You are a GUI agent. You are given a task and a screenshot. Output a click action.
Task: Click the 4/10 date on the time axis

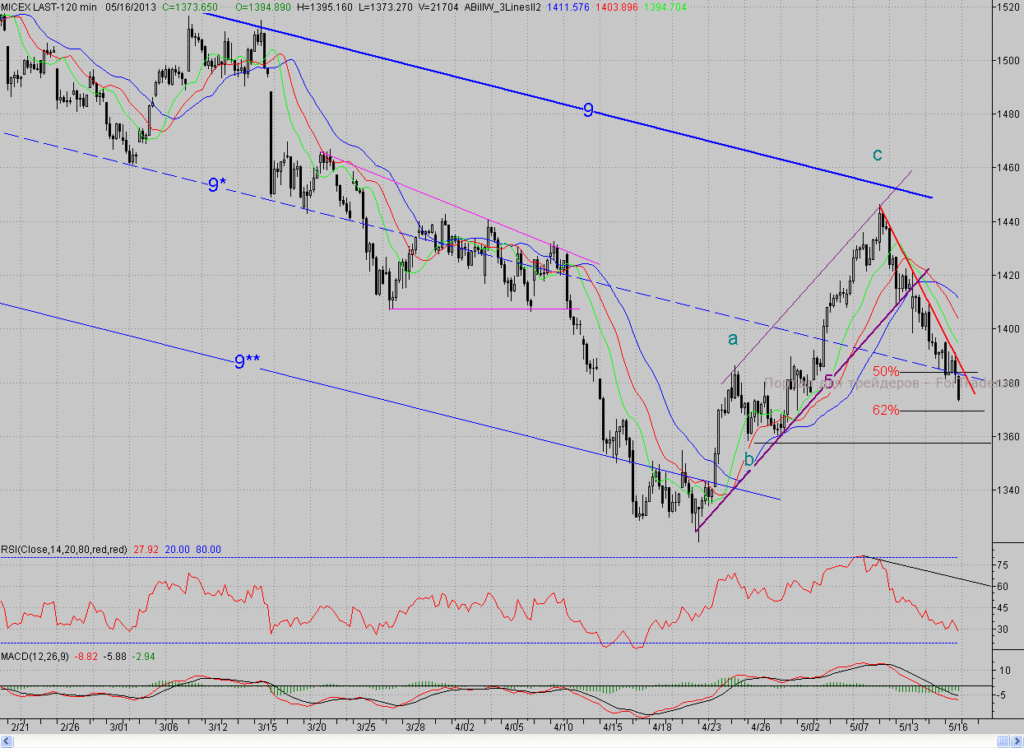point(563,726)
